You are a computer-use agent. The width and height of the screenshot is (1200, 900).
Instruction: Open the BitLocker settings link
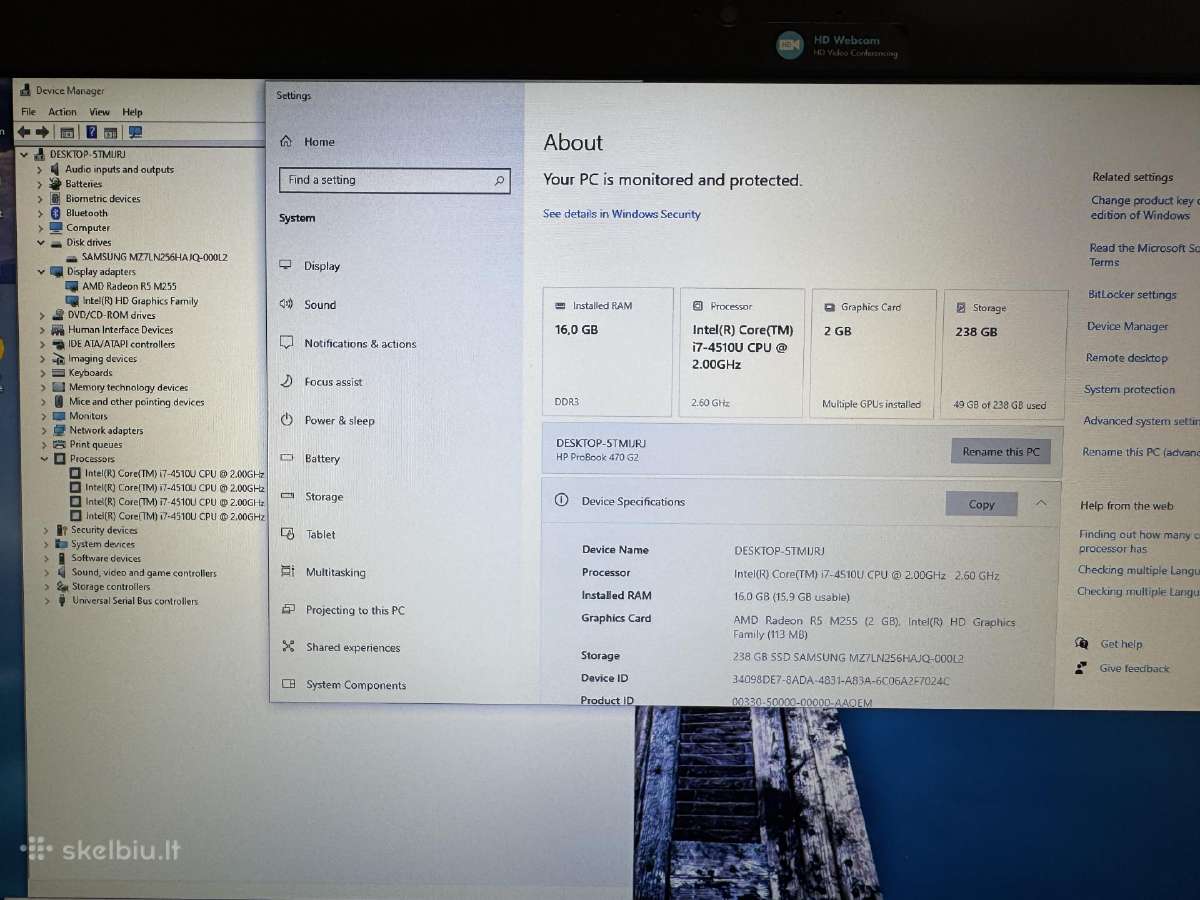tap(1132, 295)
